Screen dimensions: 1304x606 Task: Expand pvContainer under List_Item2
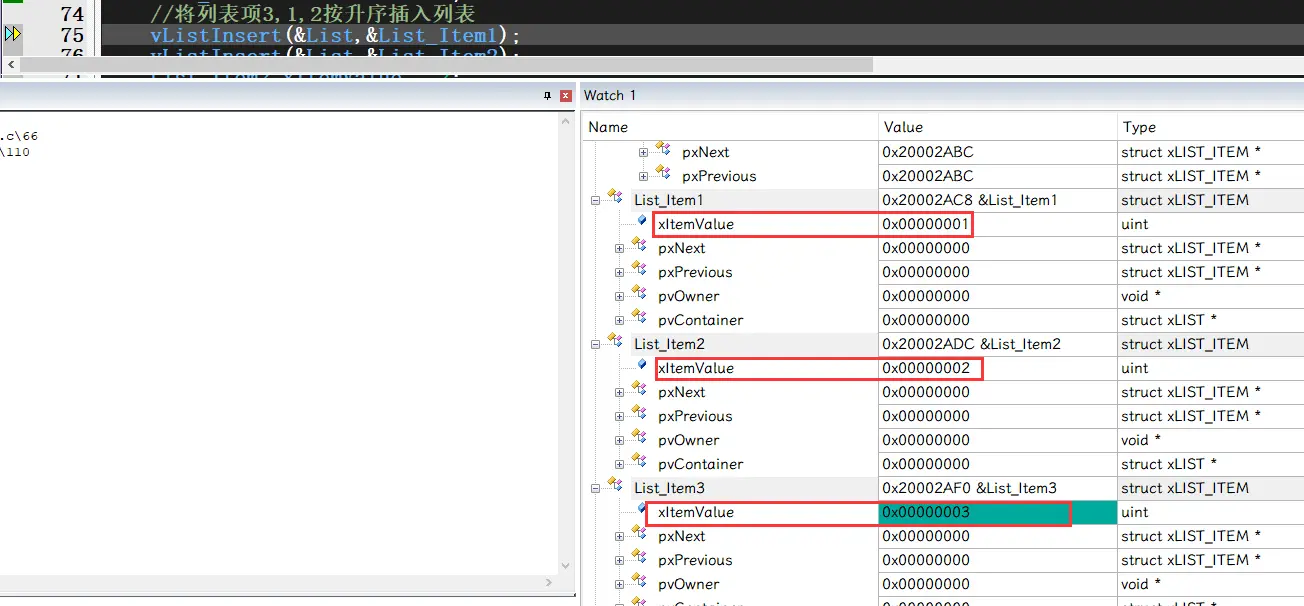point(620,464)
